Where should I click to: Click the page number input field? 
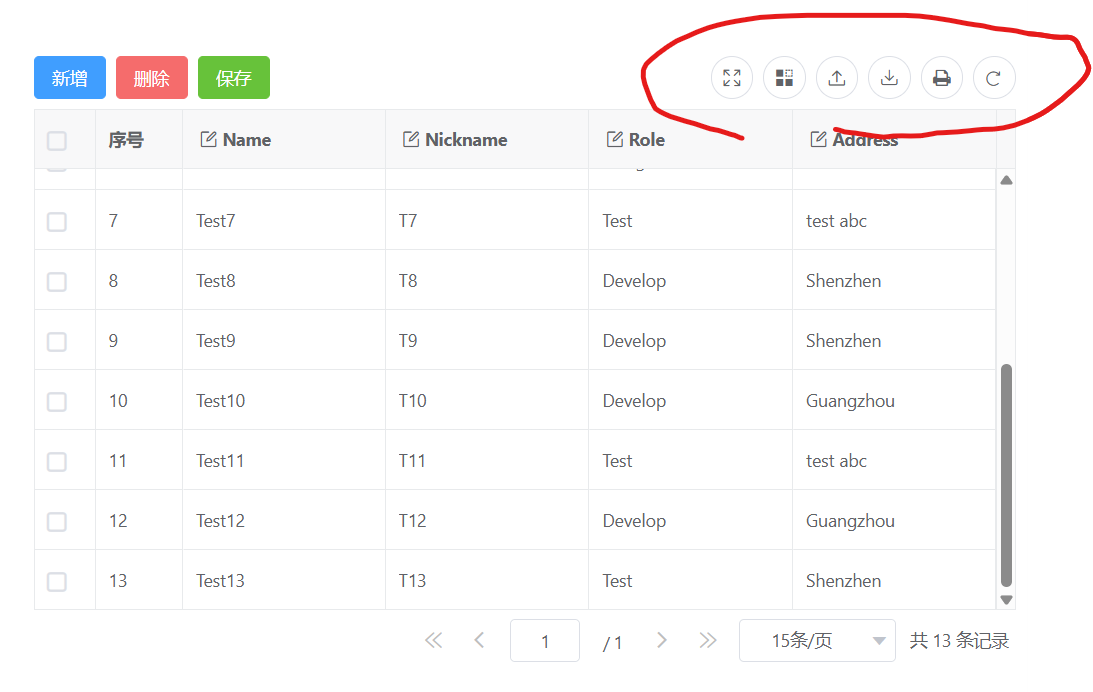[x=545, y=641]
